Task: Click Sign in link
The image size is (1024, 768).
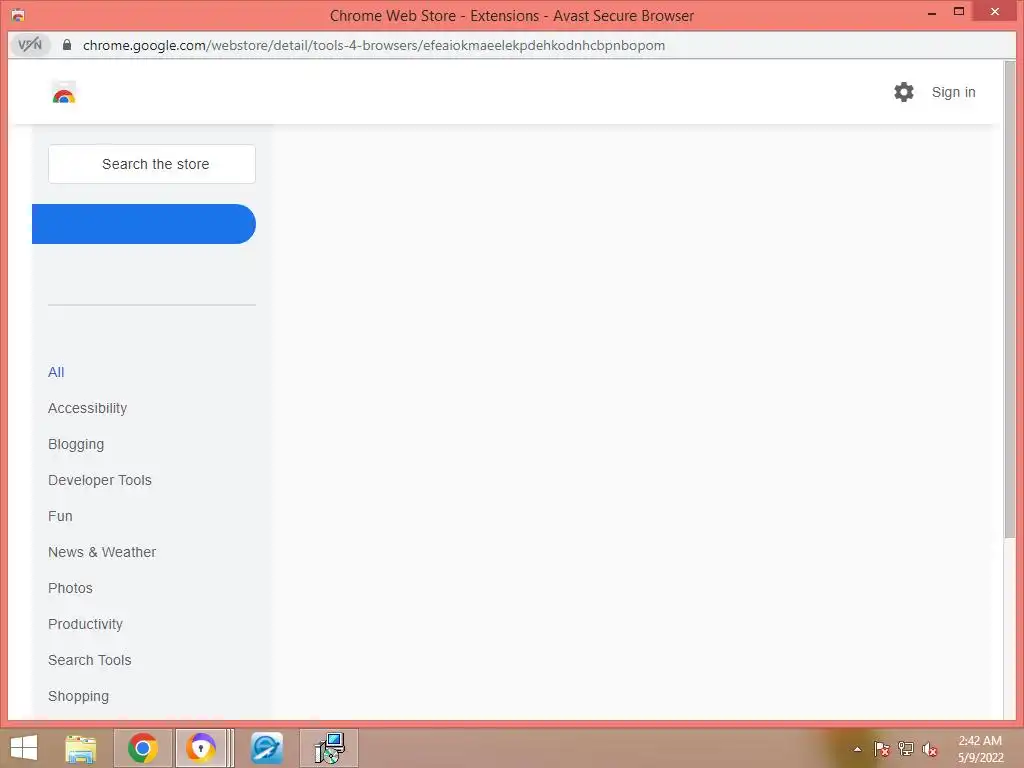Action: pos(953,92)
